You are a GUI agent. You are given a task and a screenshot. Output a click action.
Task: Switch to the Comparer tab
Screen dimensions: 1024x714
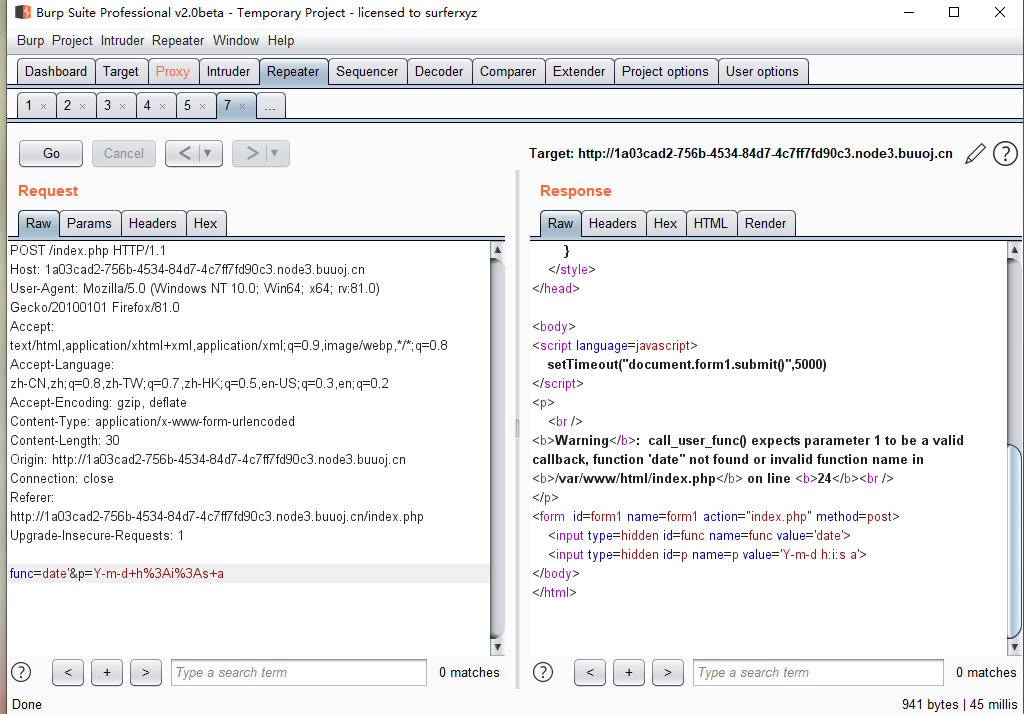[507, 71]
